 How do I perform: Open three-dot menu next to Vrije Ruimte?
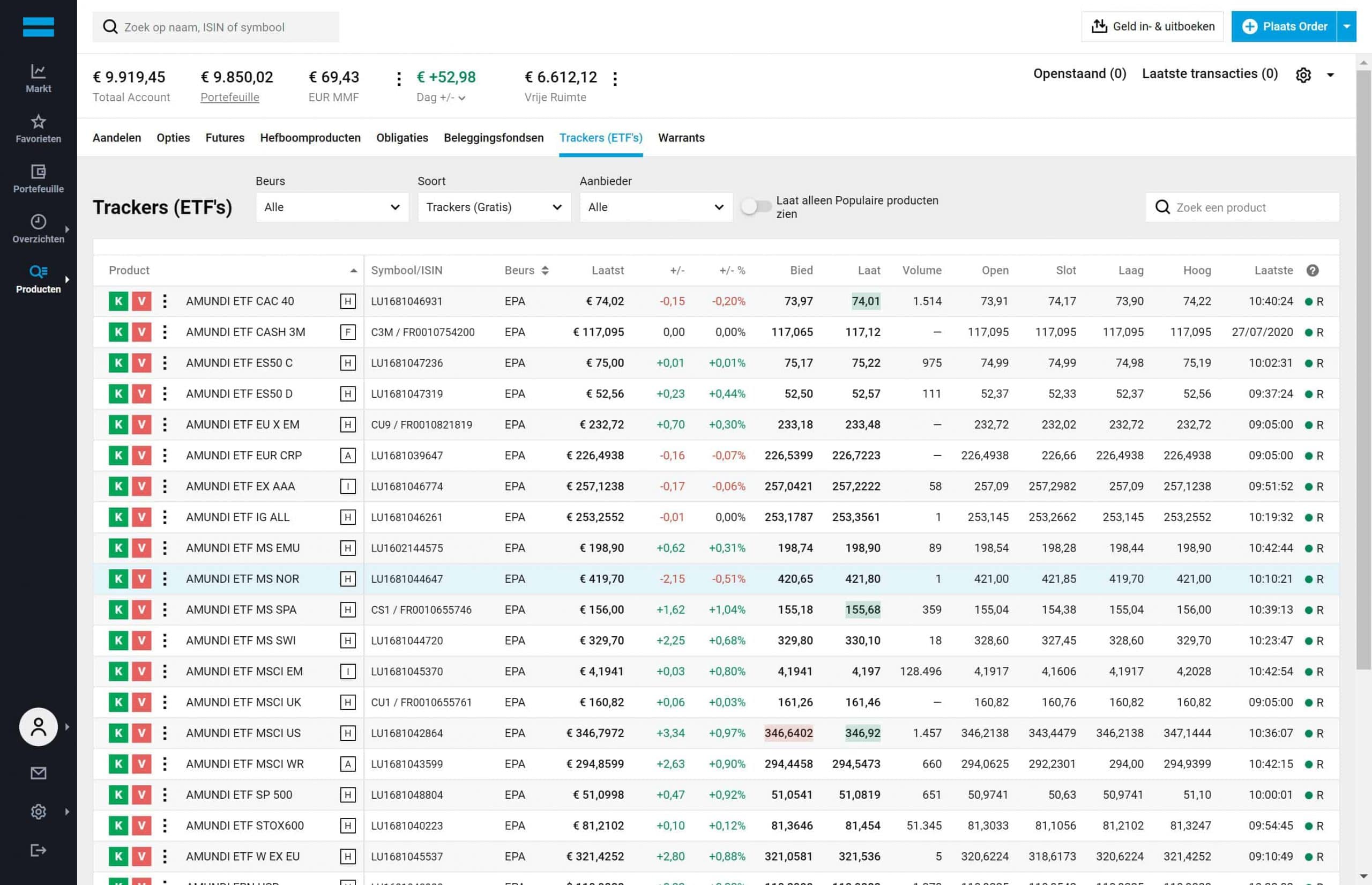click(615, 79)
